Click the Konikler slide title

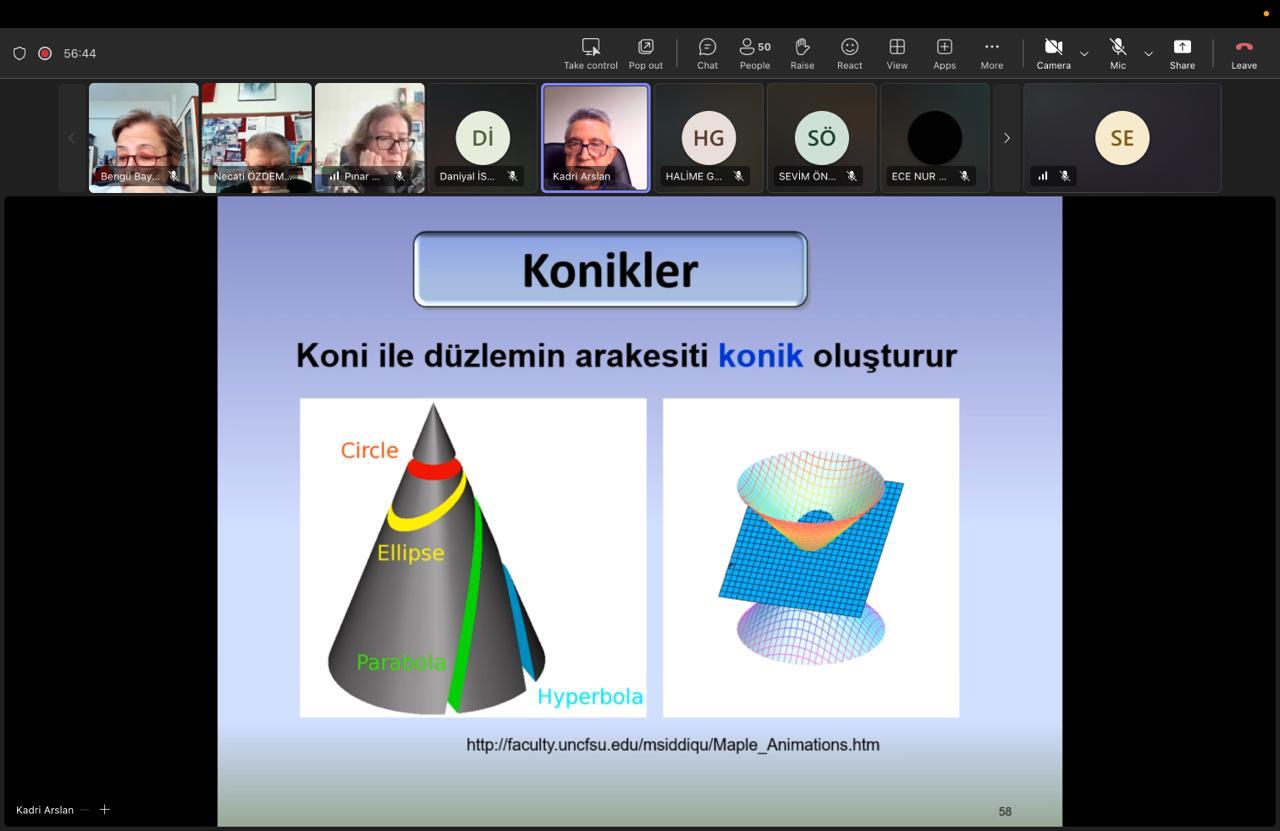(610, 270)
